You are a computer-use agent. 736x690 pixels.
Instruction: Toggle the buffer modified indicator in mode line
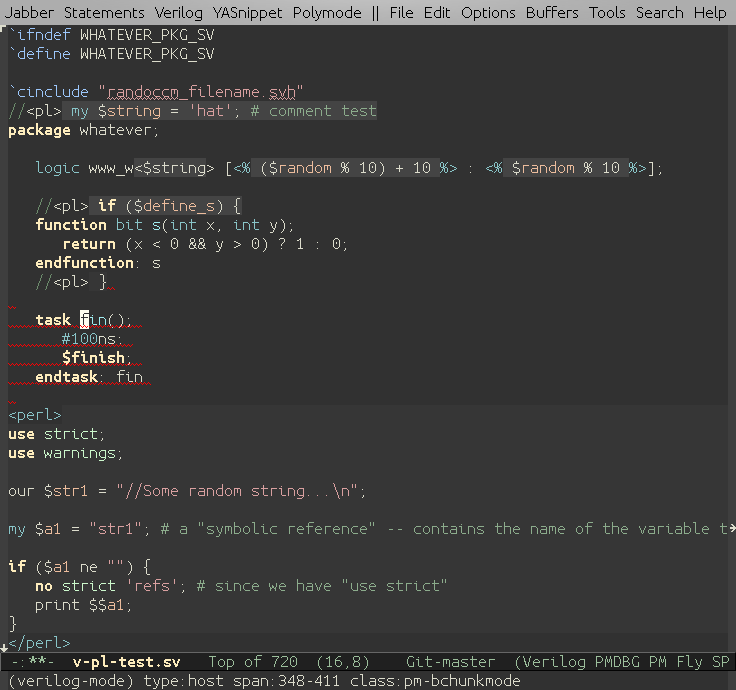coord(40,662)
